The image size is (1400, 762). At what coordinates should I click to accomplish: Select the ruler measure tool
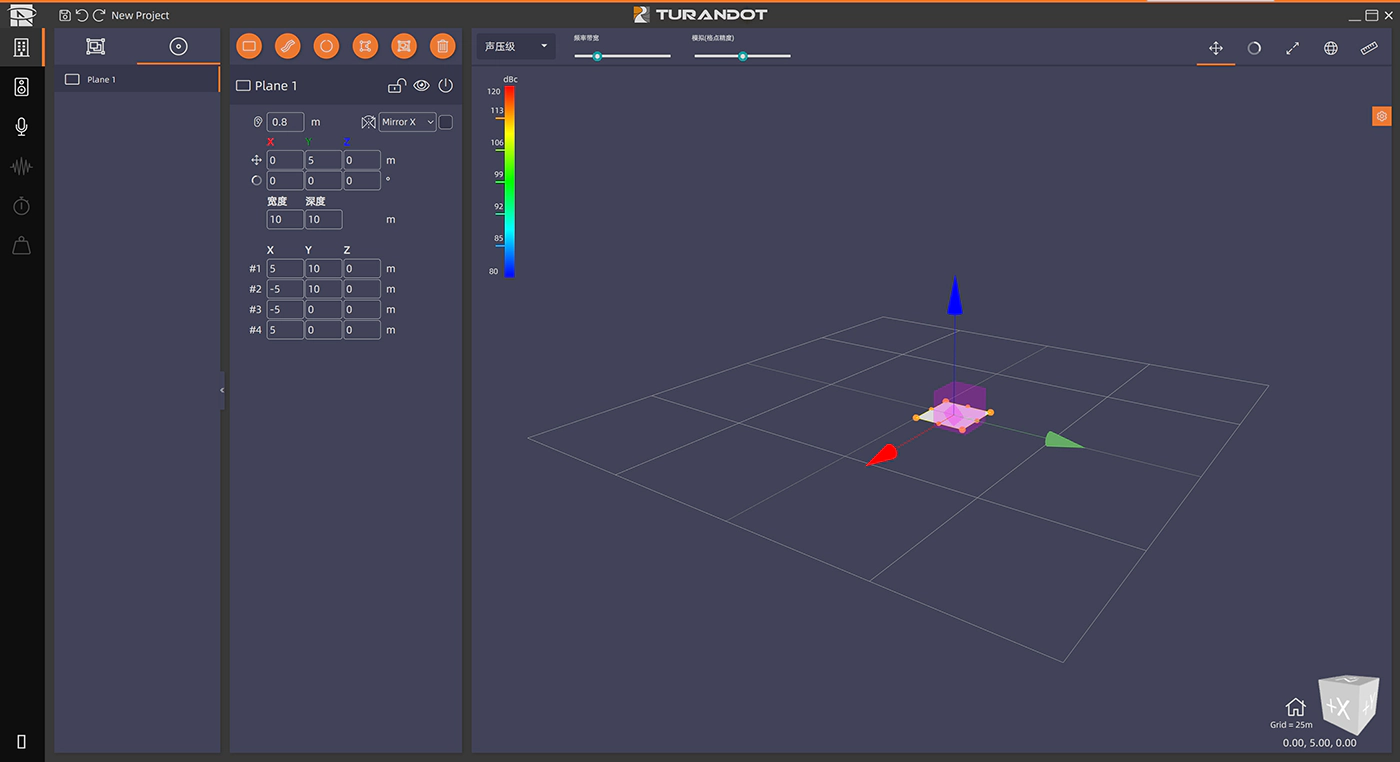(x=1369, y=48)
